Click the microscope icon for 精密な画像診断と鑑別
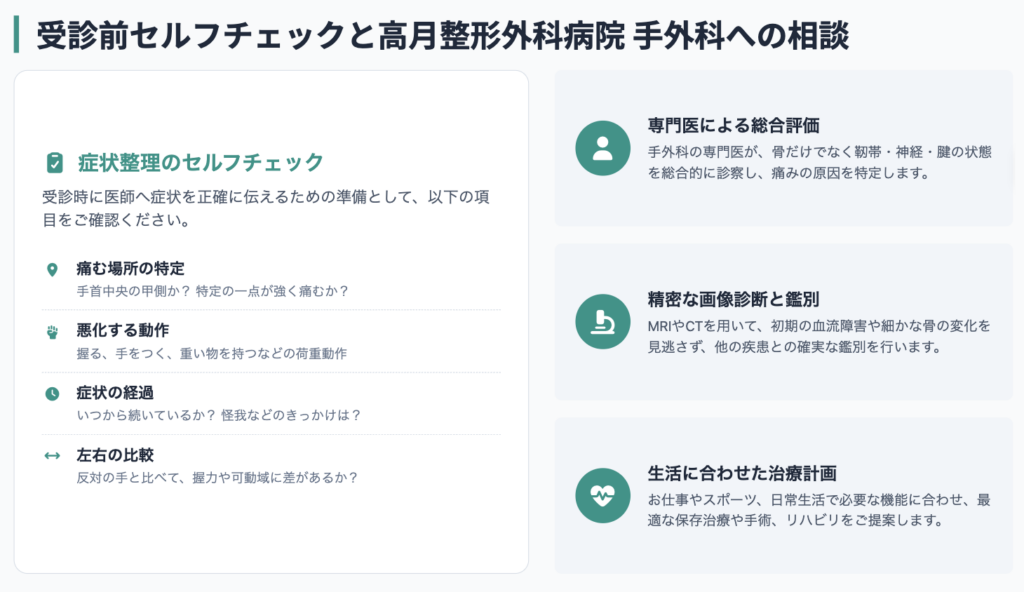1024x592 pixels. [x=603, y=321]
